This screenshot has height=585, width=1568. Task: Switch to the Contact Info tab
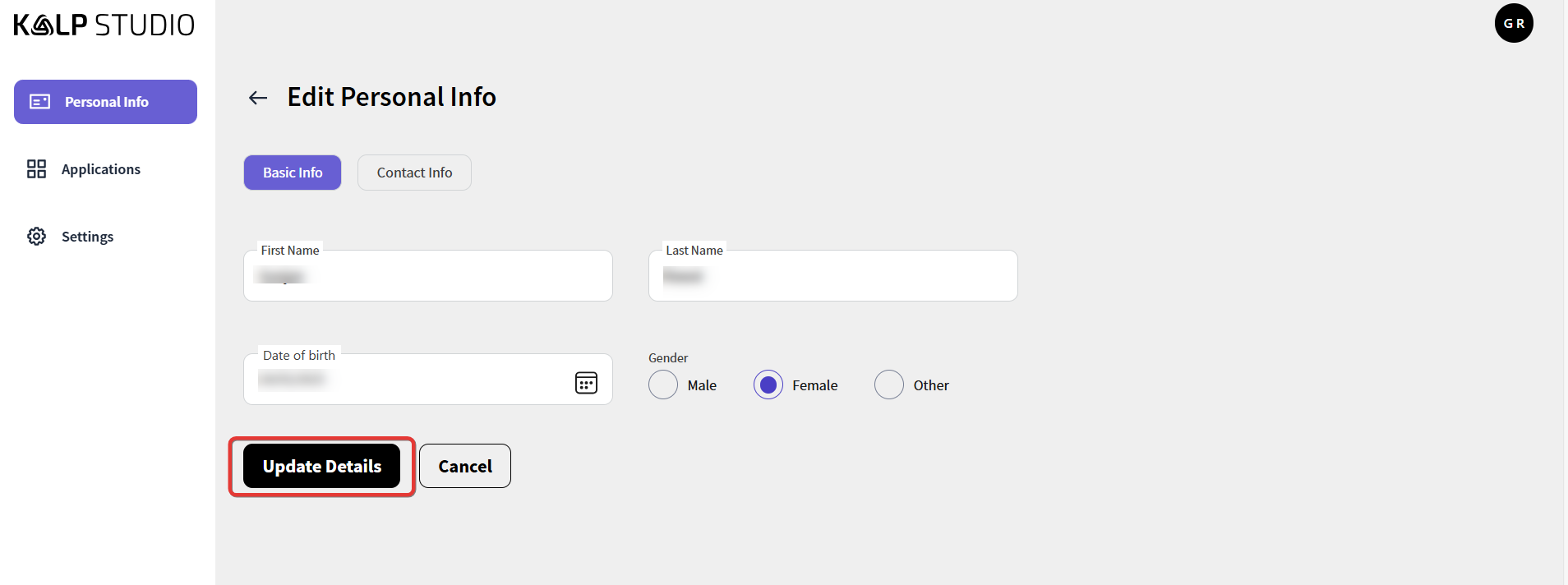click(414, 173)
